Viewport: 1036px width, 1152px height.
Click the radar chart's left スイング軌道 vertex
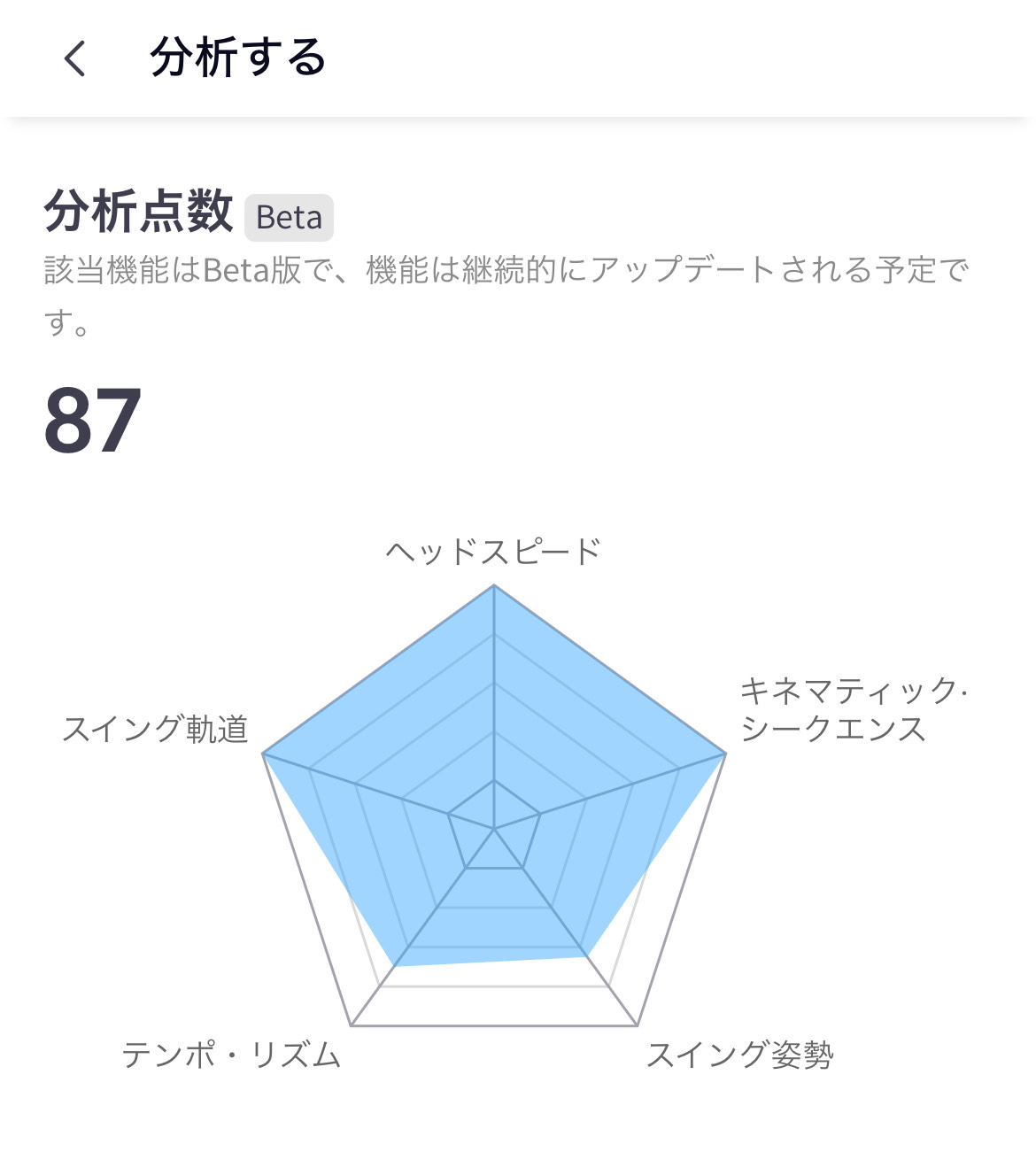point(263,754)
